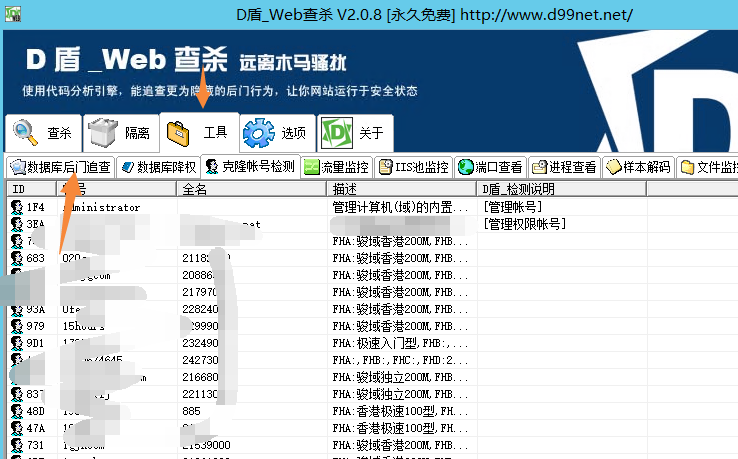The height and width of the screenshot is (459, 738).
Task: Sort by 全名 column header
Action: [x=251, y=189]
